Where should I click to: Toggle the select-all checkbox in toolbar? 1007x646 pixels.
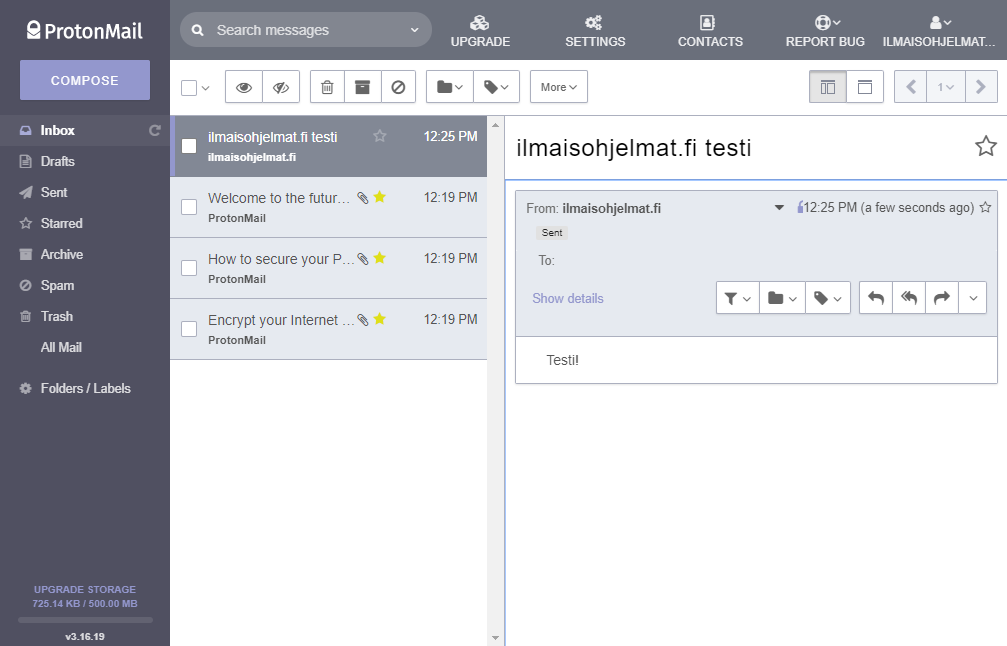[x=189, y=87]
